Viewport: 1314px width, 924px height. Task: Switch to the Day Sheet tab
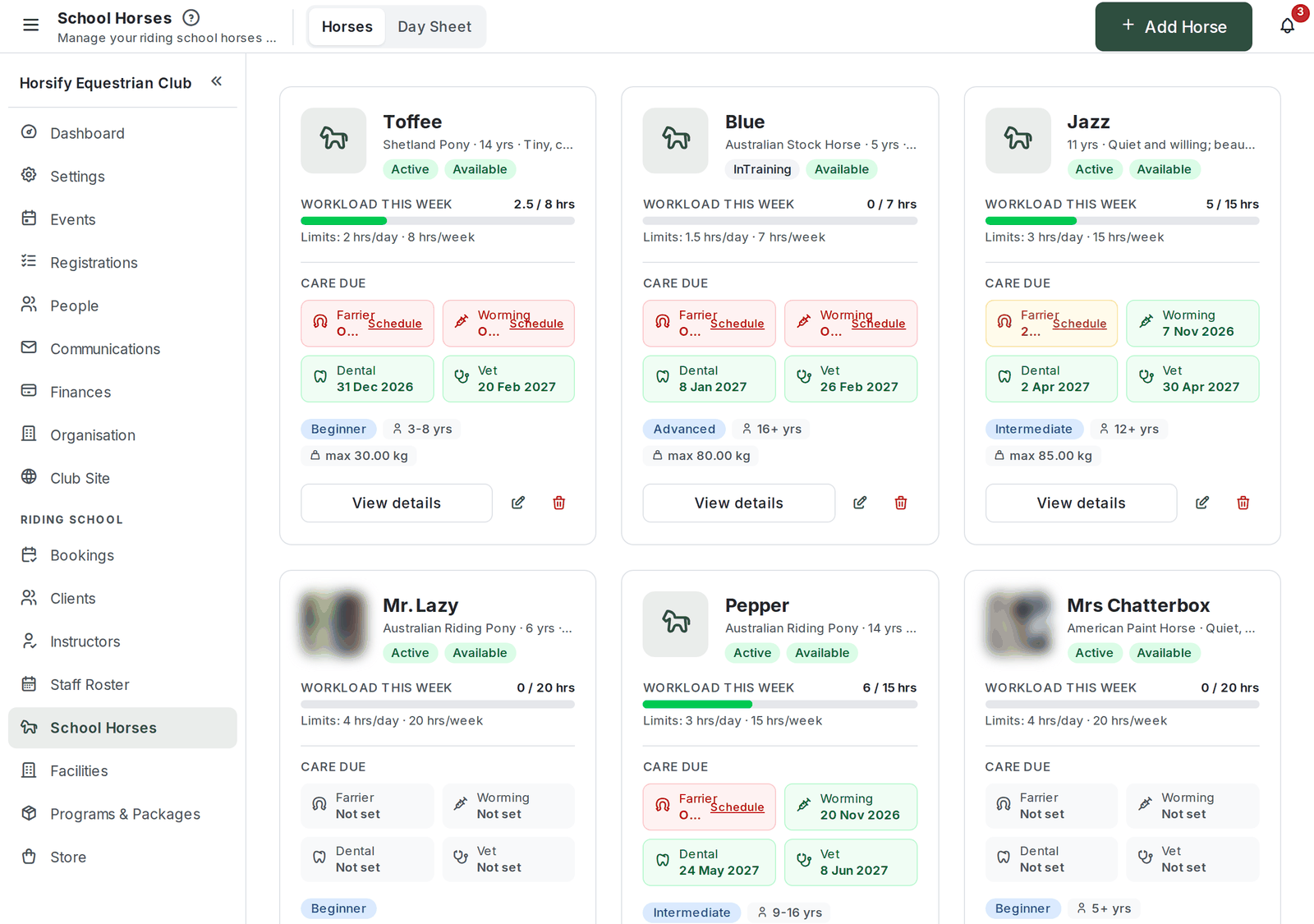coord(434,26)
